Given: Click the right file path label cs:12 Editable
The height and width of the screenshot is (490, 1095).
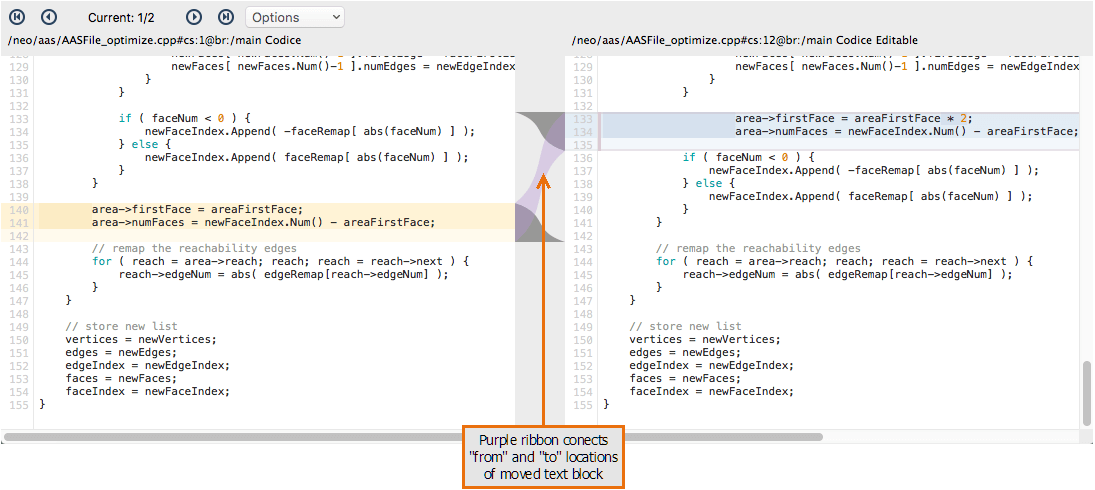Looking at the screenshot, I should pos(744,40).
